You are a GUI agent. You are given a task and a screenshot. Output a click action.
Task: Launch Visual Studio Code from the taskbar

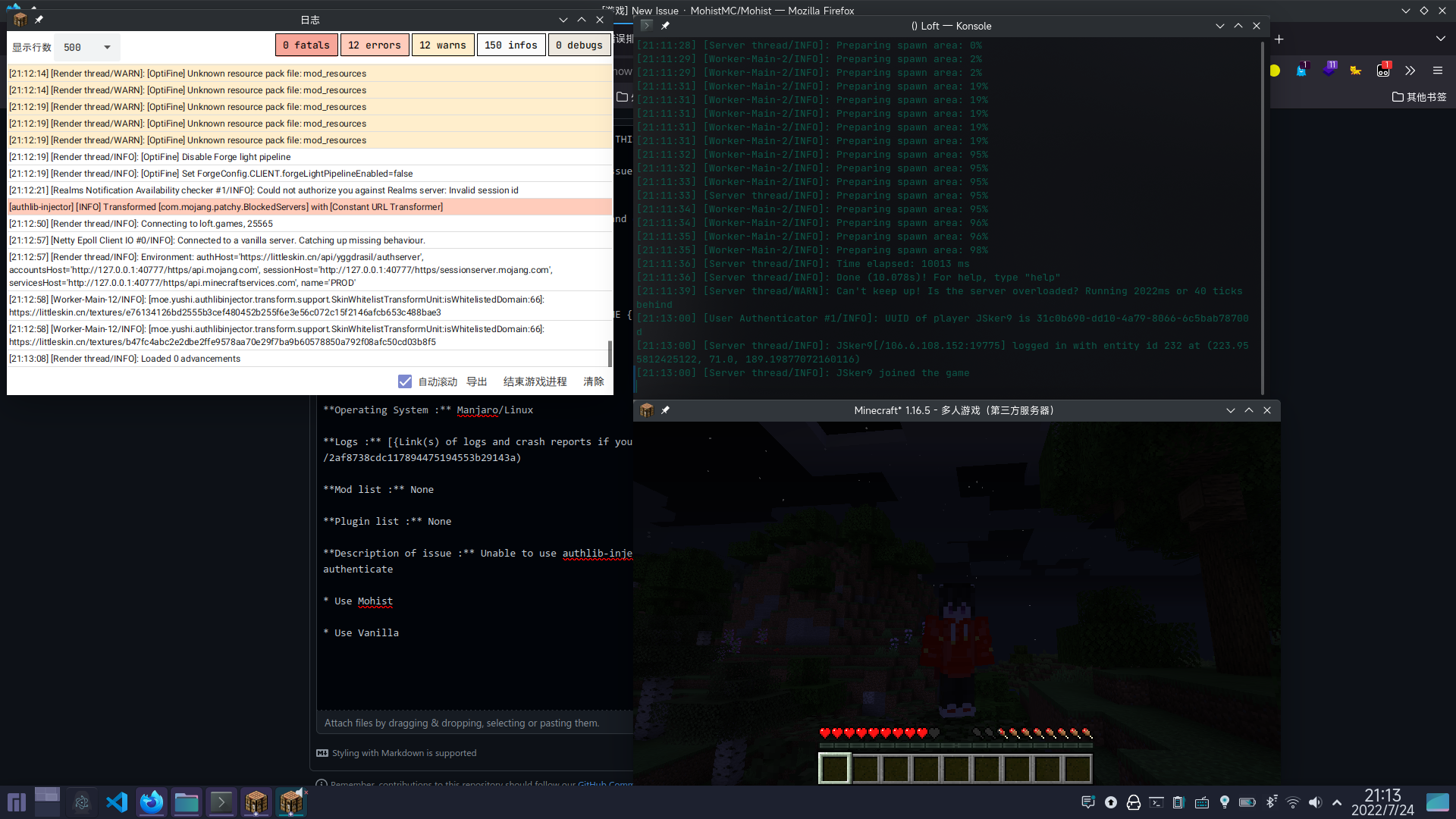coord(116,802)
